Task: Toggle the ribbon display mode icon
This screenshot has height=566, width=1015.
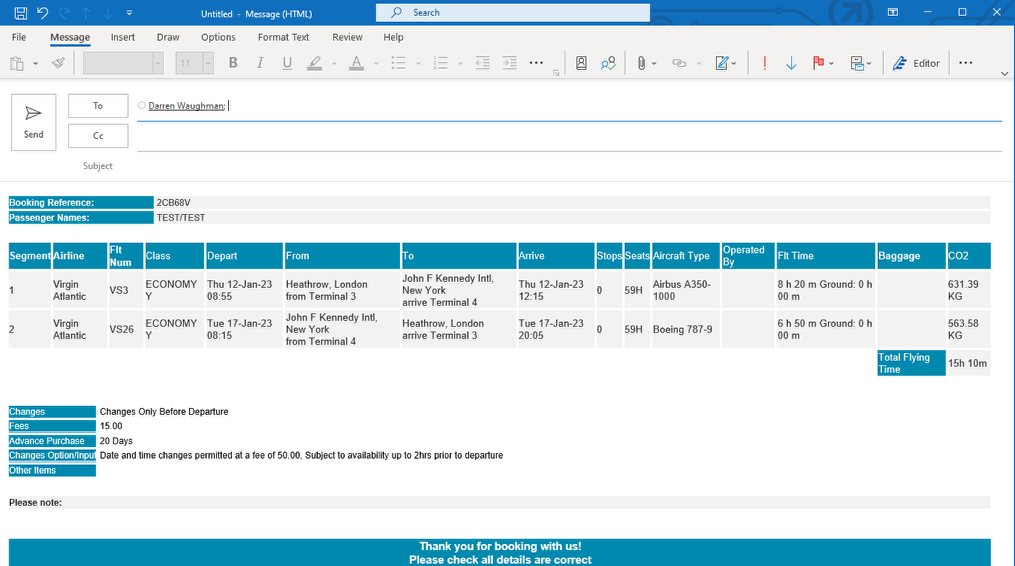Action: (893, 12)
